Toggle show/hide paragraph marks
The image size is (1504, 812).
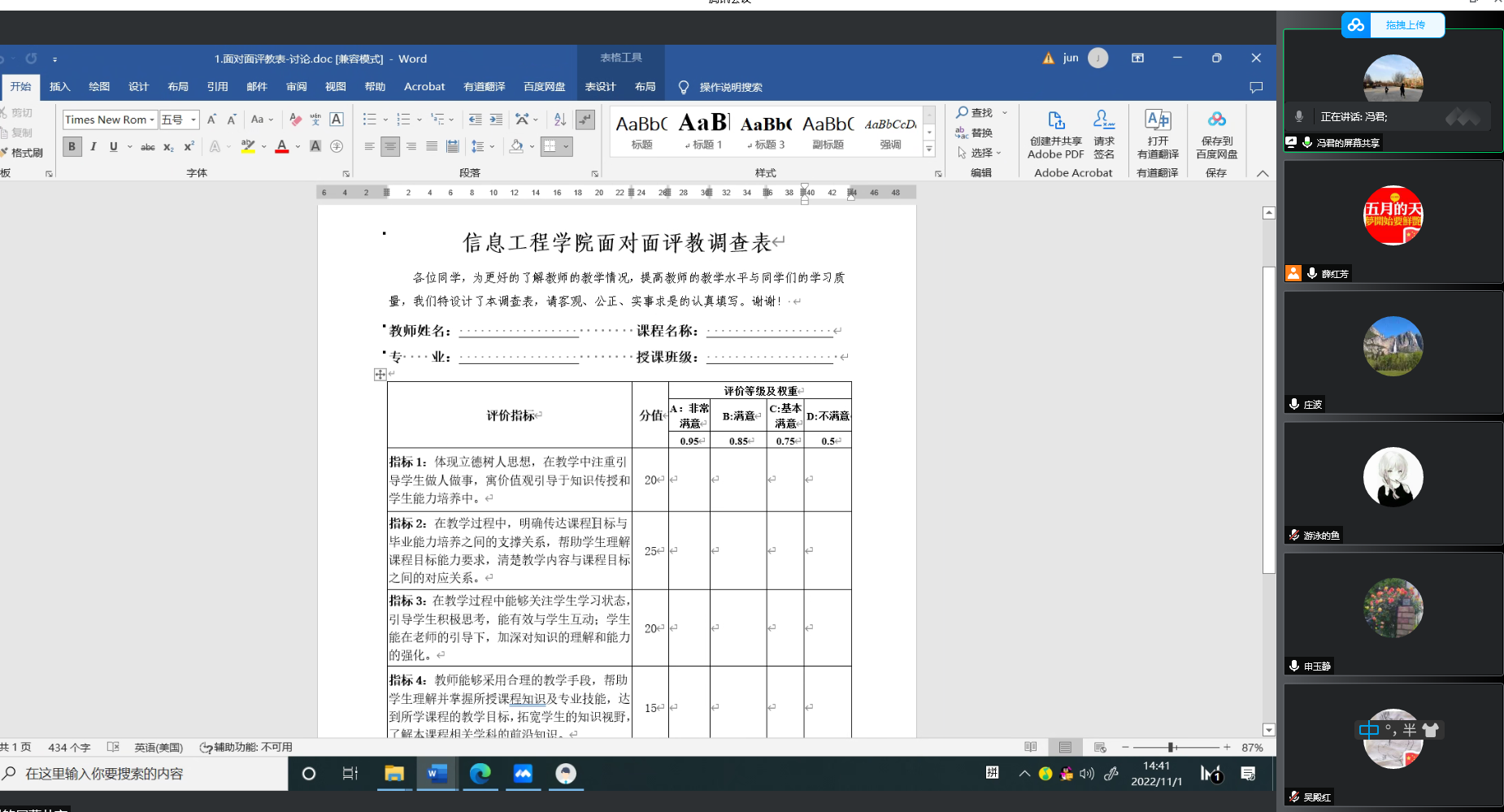585,119
